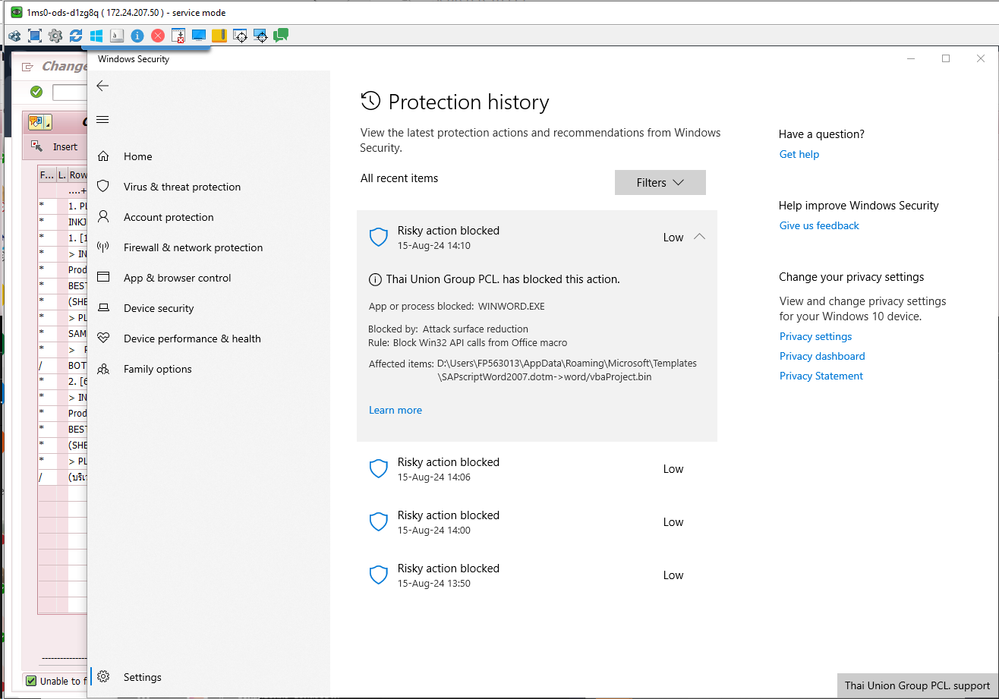Click the hamburger menu in Windows Security
Image resolution: width=999 pixels, height=699 pixels.
103,120
